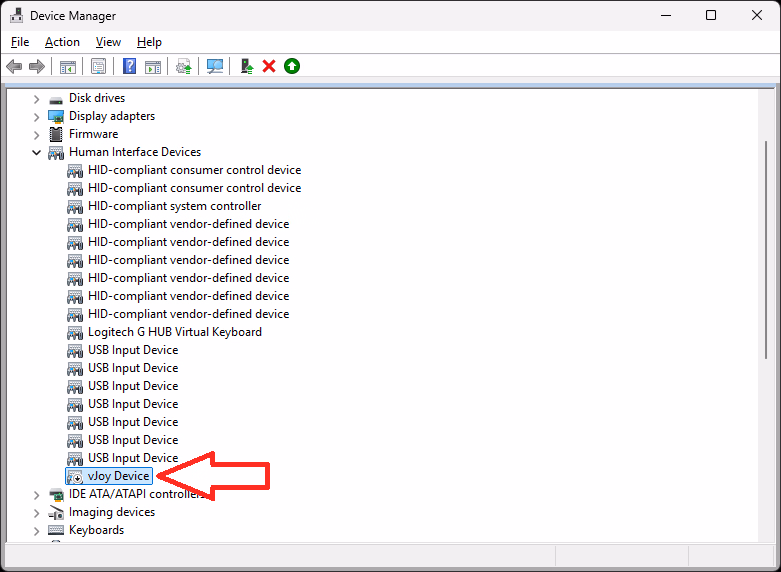Open the Help menu
Screen dimensions: 781x572
pos(149,42)
